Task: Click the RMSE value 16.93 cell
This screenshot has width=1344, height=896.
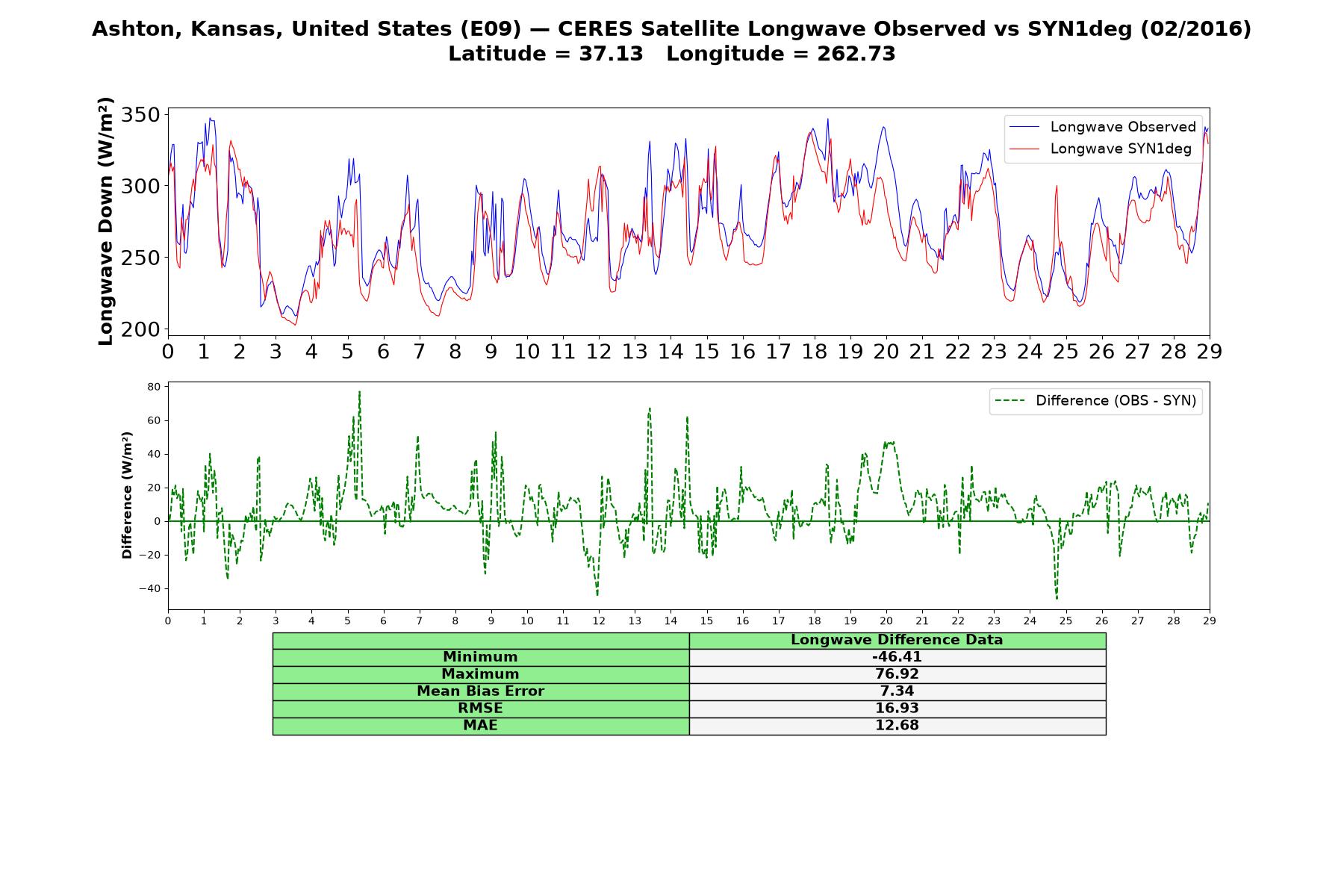Action: pos(897,709)
